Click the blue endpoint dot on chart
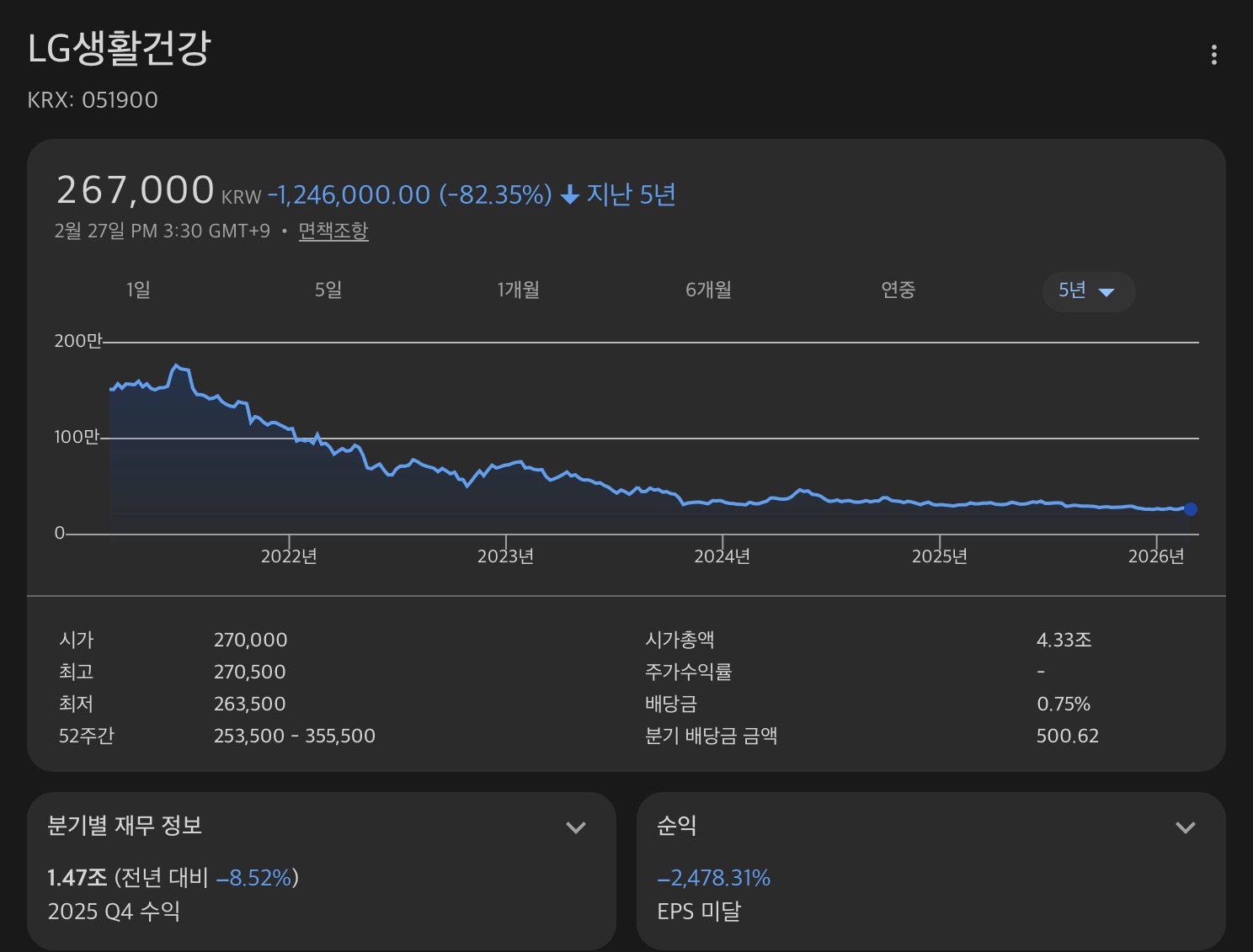 pyautogui.click(x=1190, y=509)
